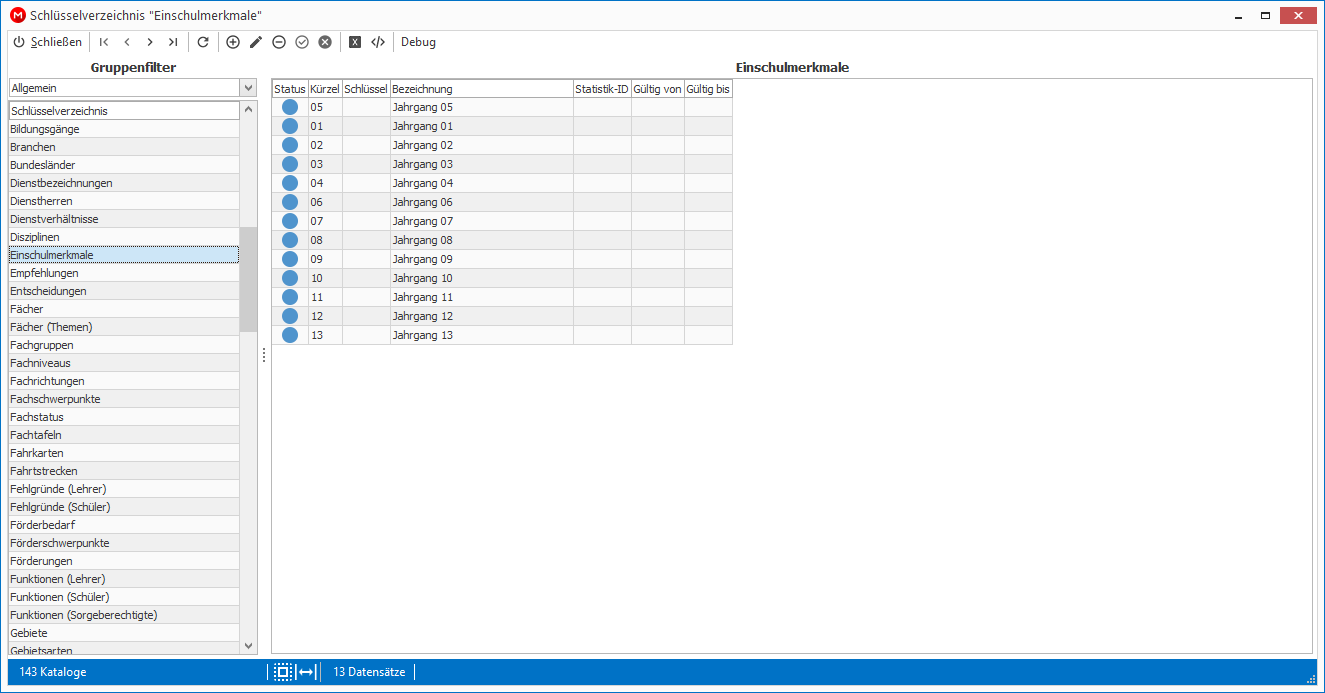Screen dimensions: 1325x693
Task: Select Dienstverhältnisse in the list
Action: 124,219
